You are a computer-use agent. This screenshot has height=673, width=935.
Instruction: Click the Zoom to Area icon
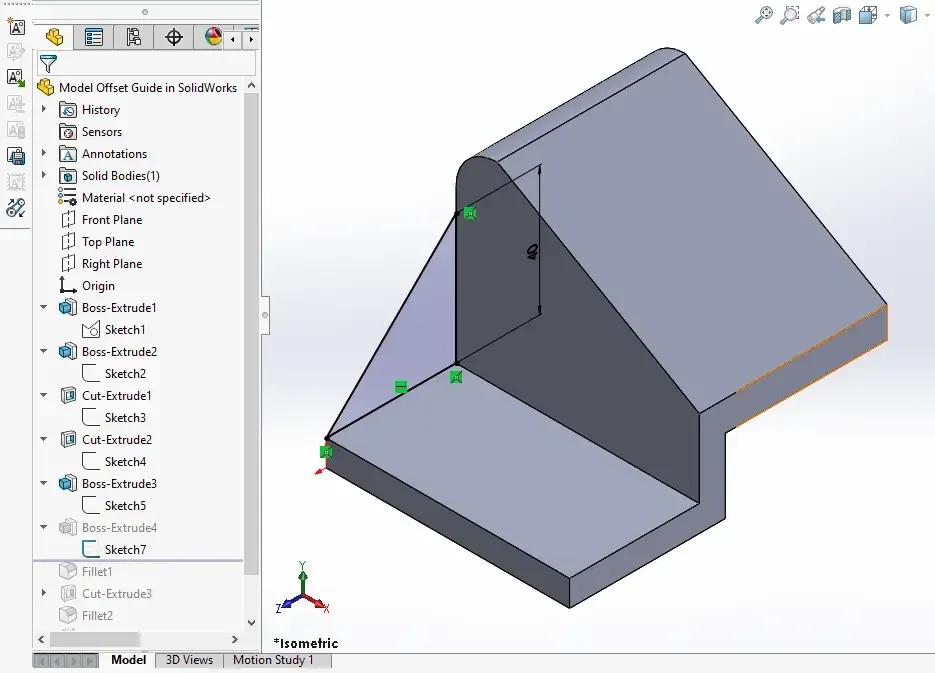(790, 15)
